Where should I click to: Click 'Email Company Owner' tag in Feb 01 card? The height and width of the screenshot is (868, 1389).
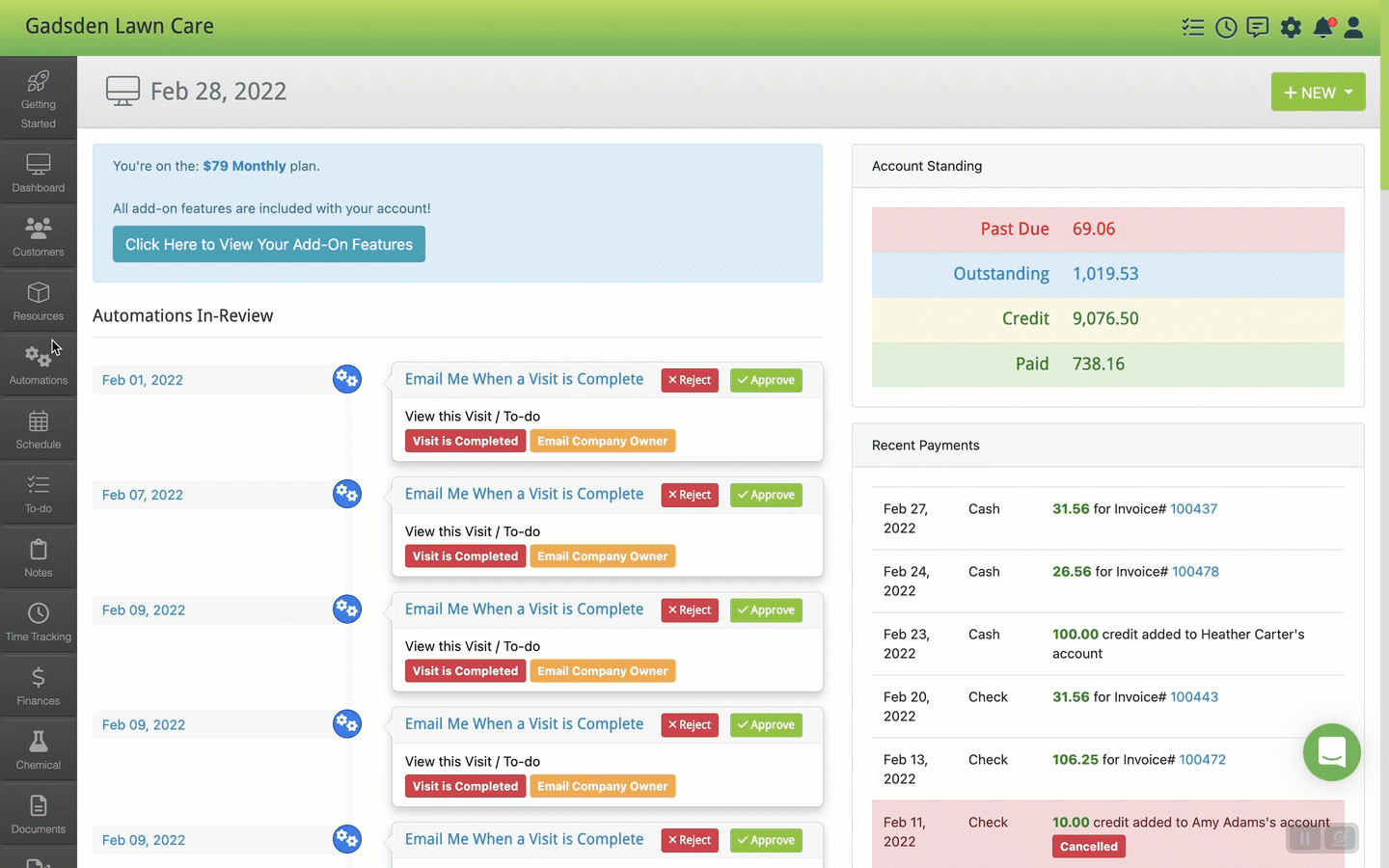click(603, 441)
